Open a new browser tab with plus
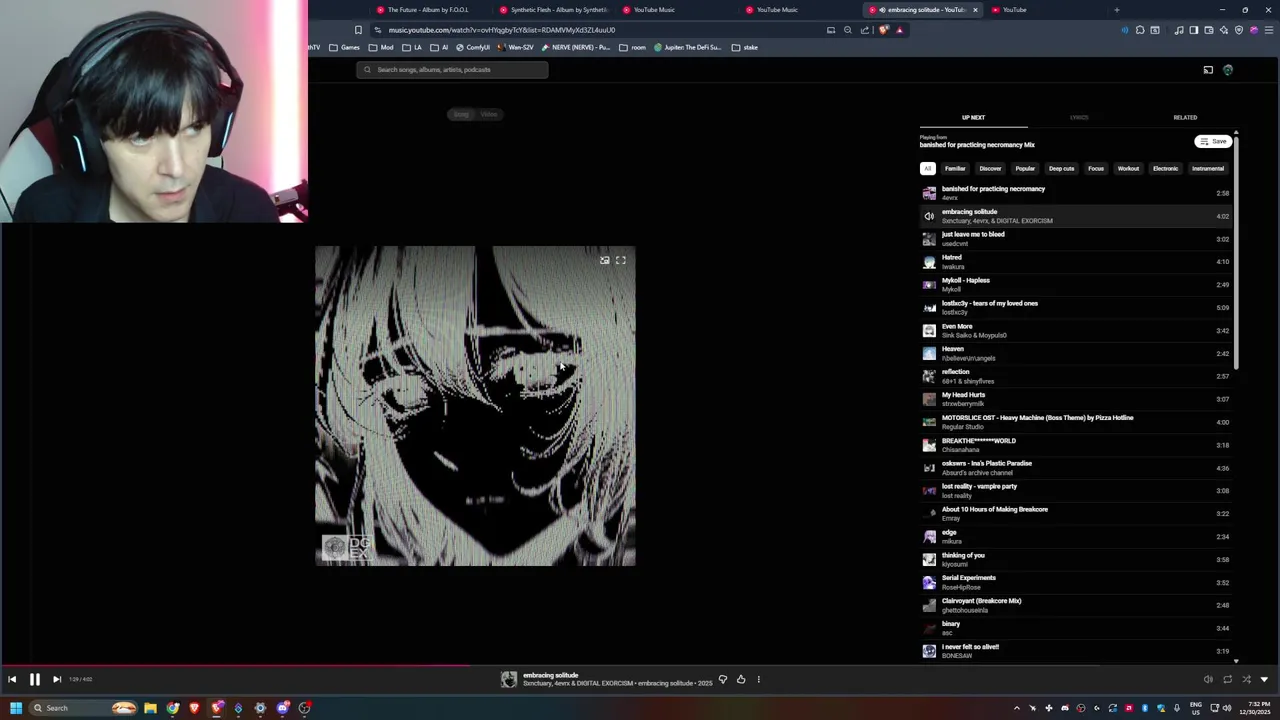The width and height of the screenshot is (1280, 720). (x=1117, y=10)
